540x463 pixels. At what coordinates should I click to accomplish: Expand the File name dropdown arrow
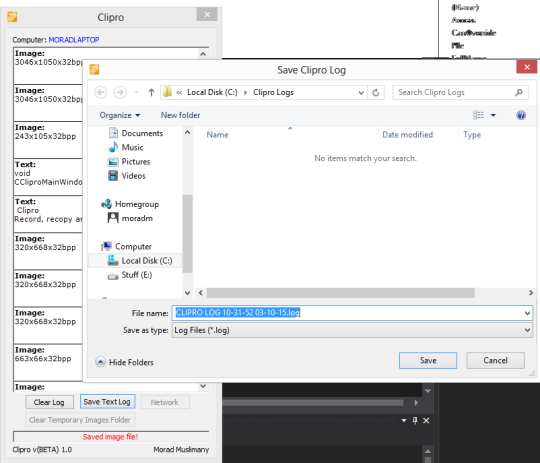[x=527, y=313]
